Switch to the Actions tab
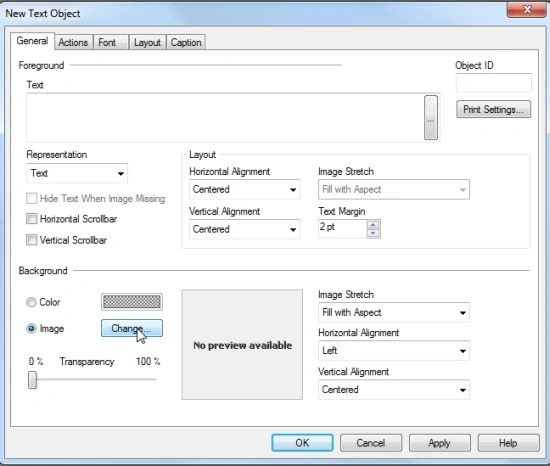550x466 pixels. point(73,42)
